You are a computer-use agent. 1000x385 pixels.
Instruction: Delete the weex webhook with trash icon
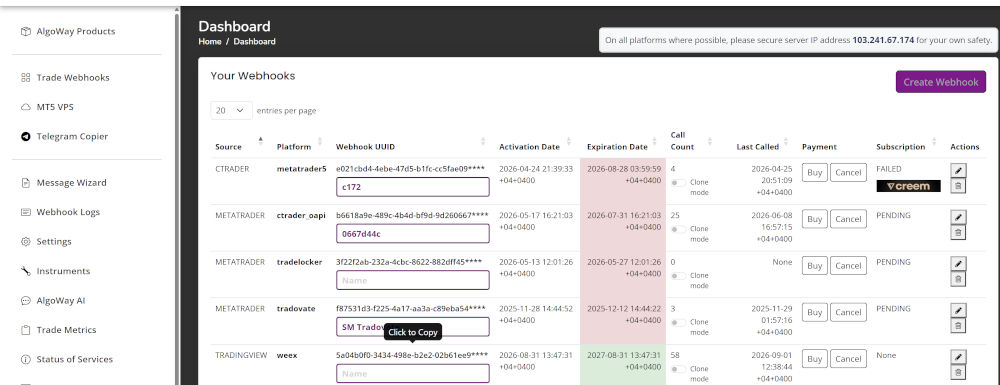coord(957,372)
